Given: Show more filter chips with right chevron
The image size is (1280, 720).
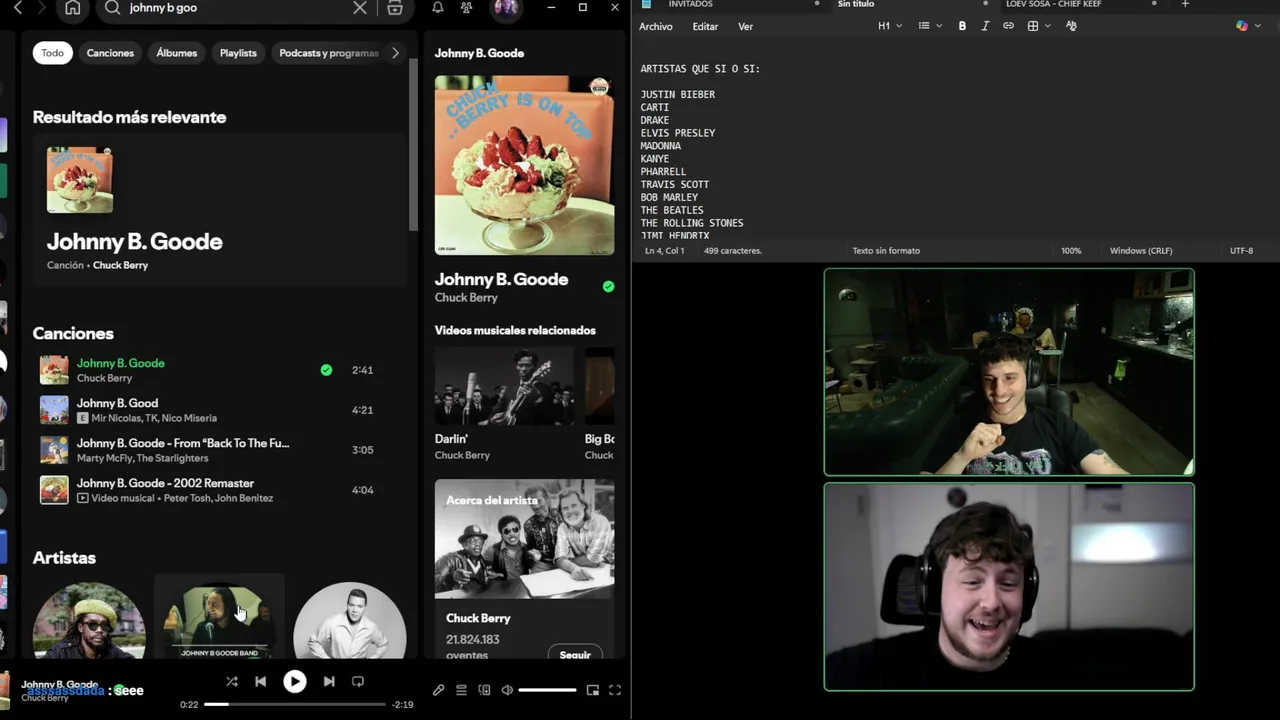Looking at the screenshot, I should [395, 53].
